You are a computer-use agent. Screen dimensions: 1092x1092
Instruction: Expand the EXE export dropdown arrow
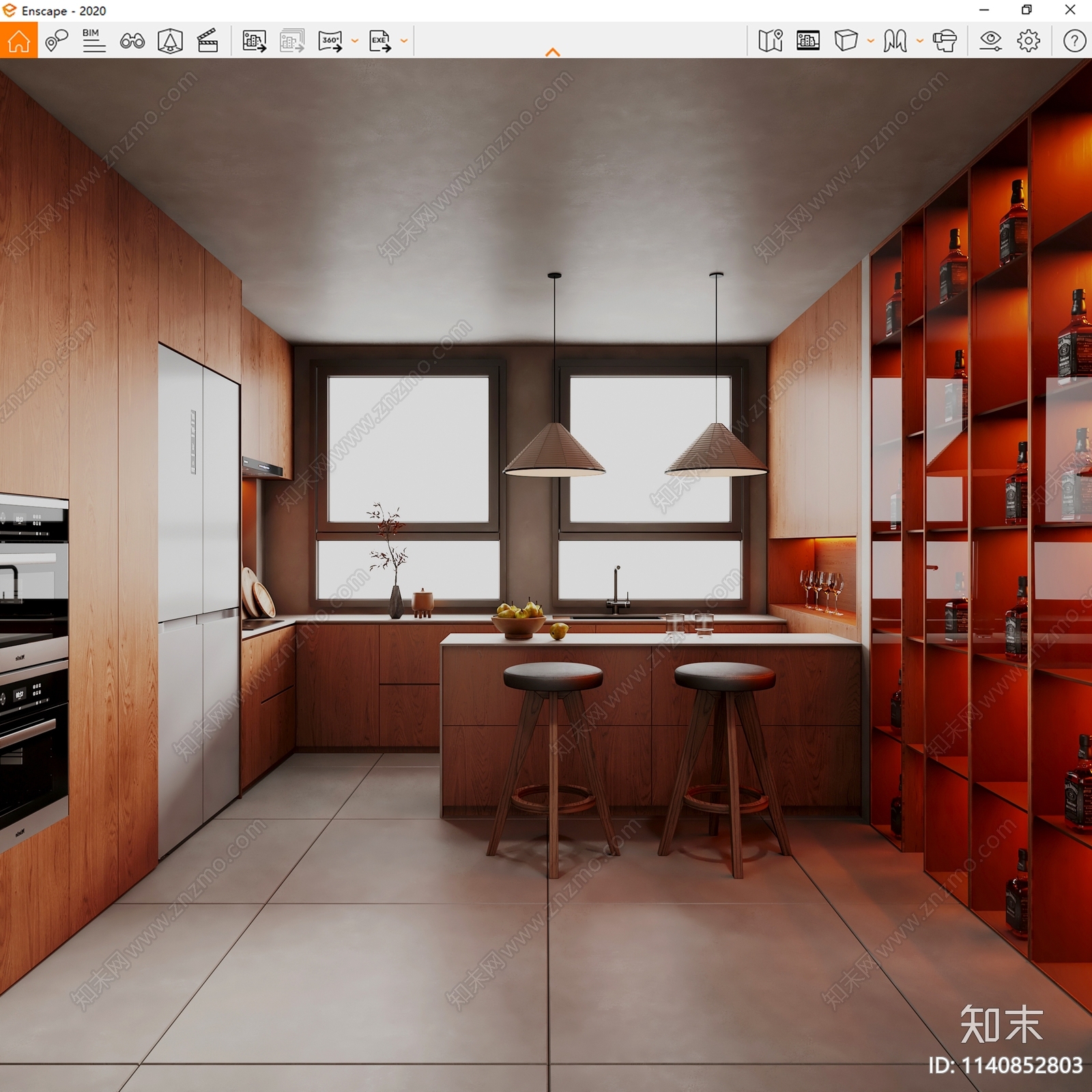pyautogui.click(x=404, y=41)
